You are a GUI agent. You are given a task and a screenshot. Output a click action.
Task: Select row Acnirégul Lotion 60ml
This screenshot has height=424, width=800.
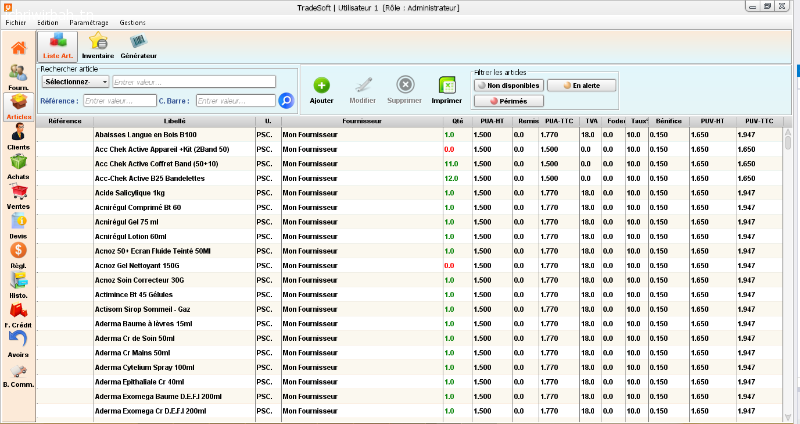409,237
